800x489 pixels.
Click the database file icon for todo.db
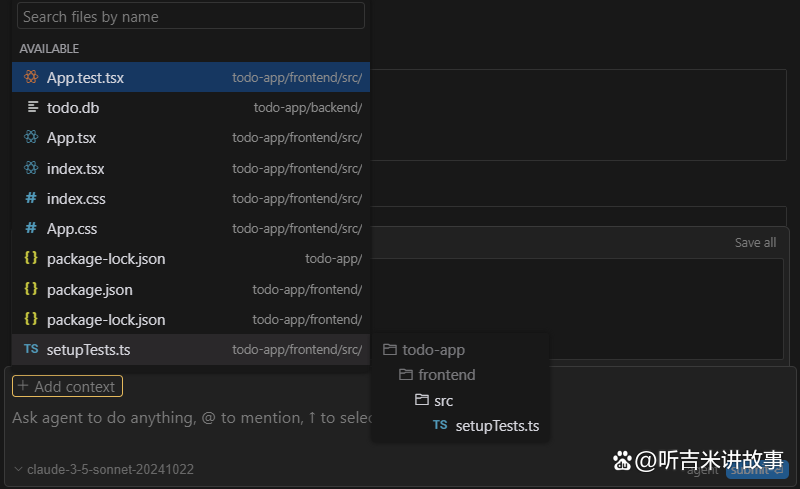click(x=31, y=107)
